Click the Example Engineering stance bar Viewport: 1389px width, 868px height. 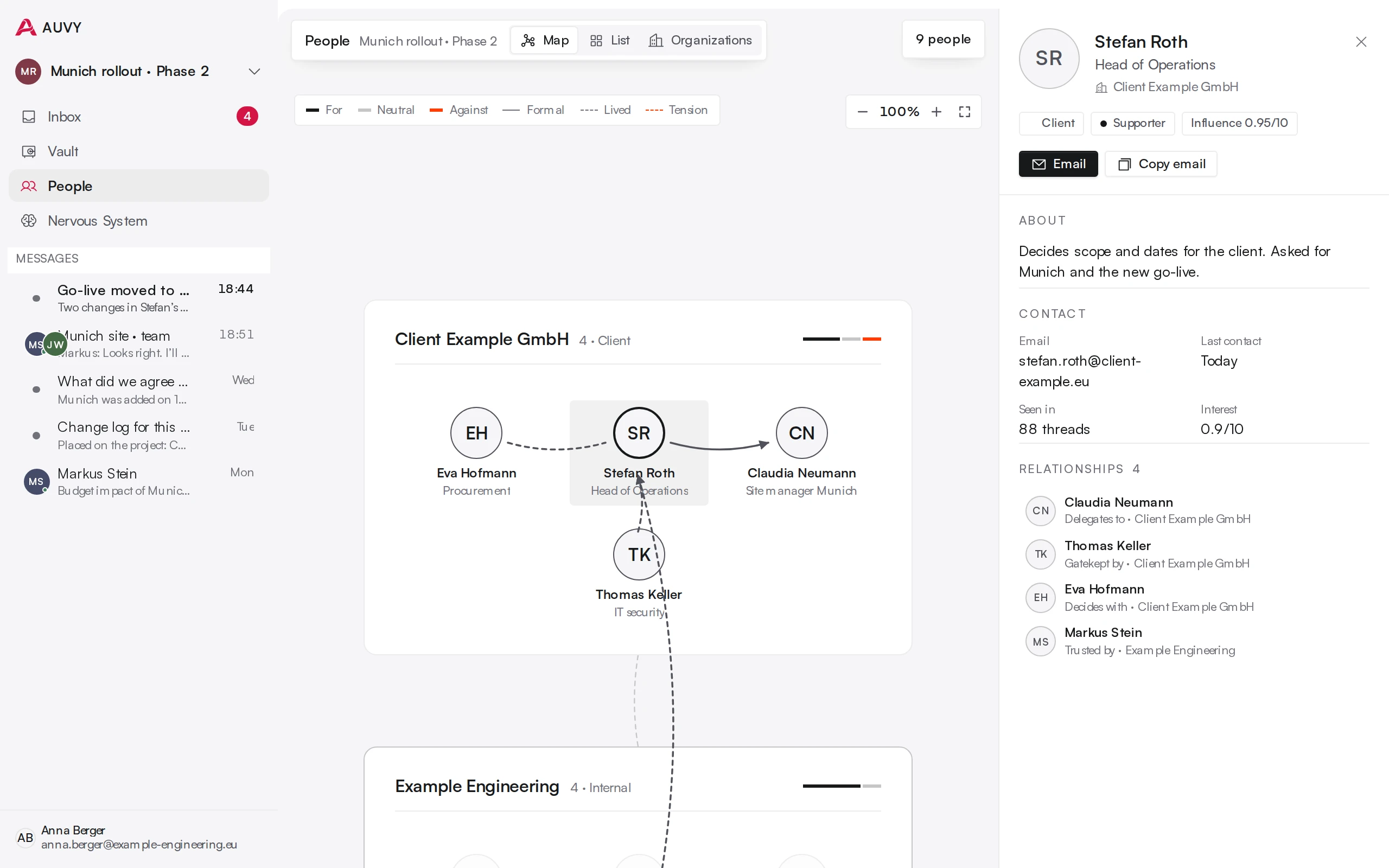click(x=842, y=786)
